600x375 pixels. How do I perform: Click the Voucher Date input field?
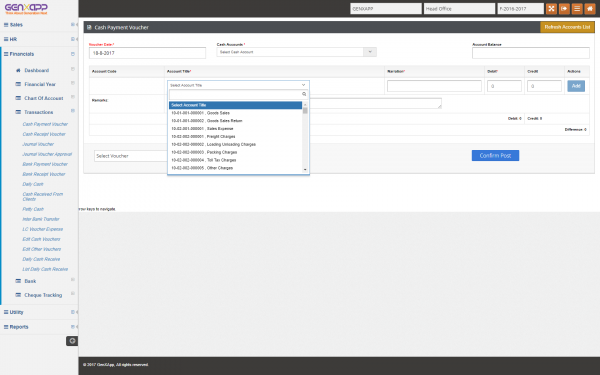point(147,53)
